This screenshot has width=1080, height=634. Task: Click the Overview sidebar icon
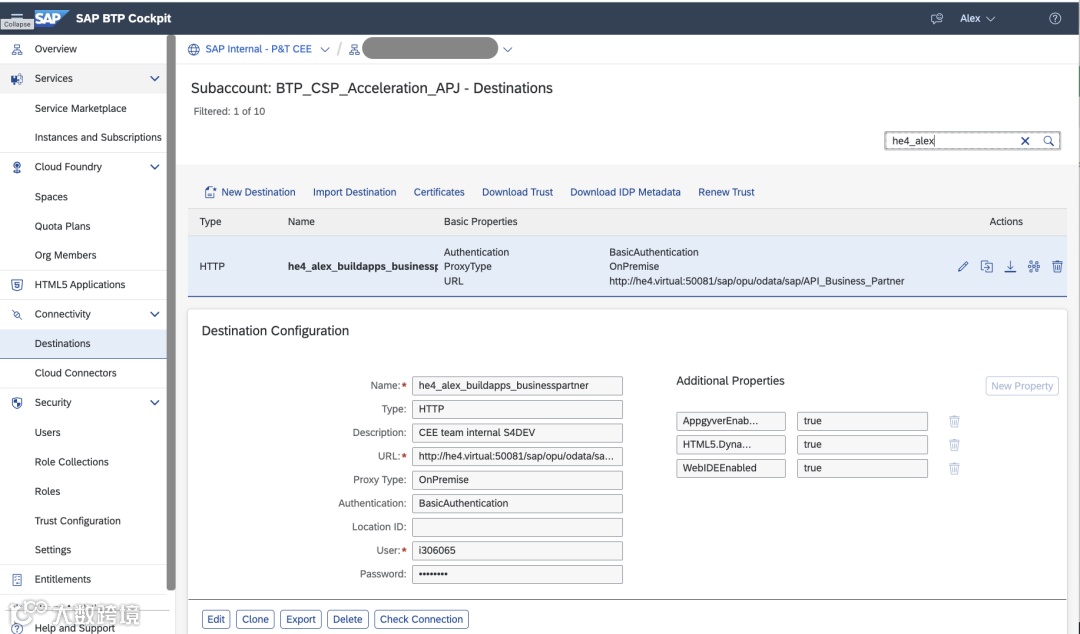pos(17,49)
